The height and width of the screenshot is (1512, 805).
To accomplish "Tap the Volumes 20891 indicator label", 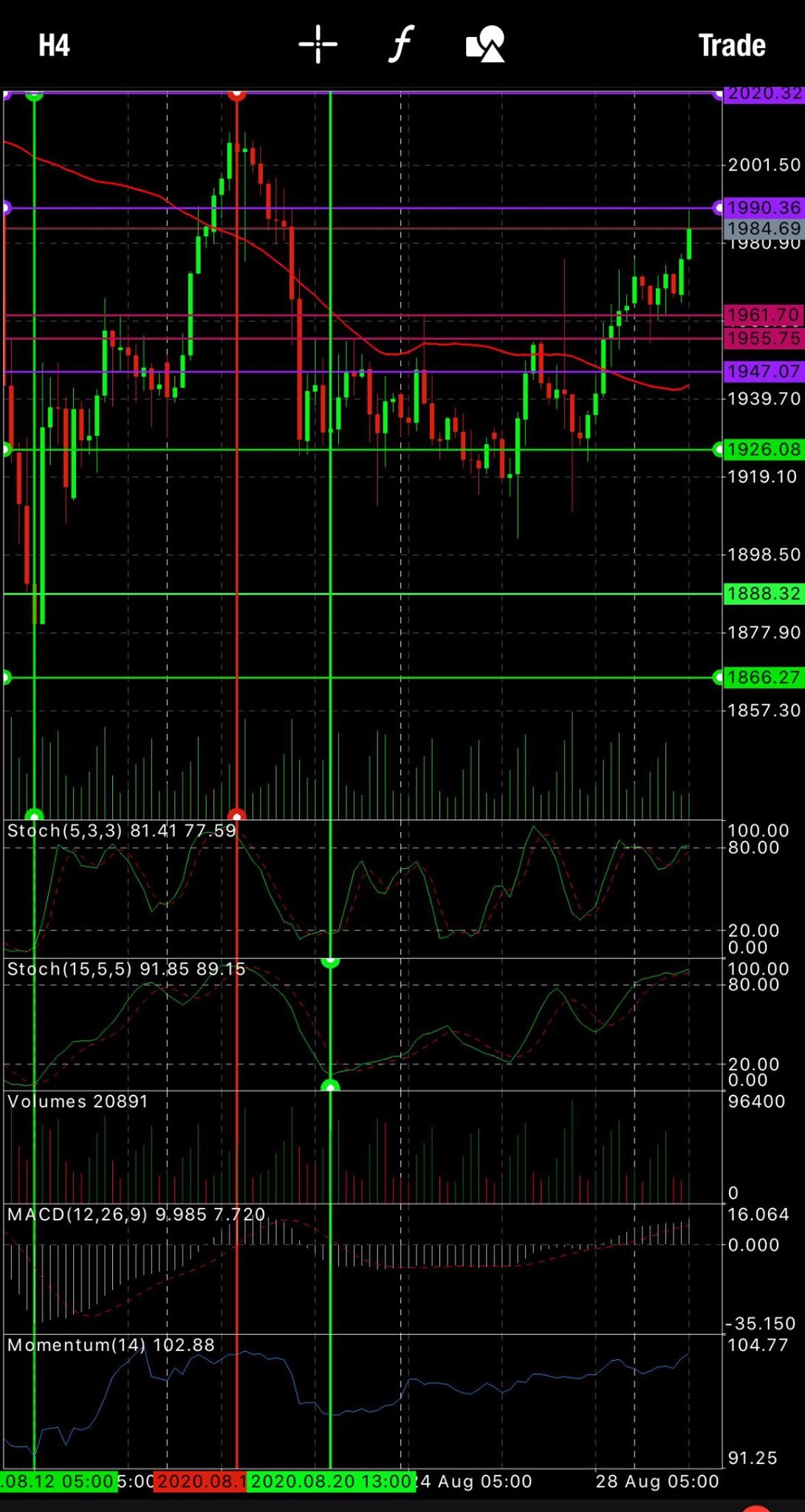I will pyautogui.click(x=78, y=1102).
